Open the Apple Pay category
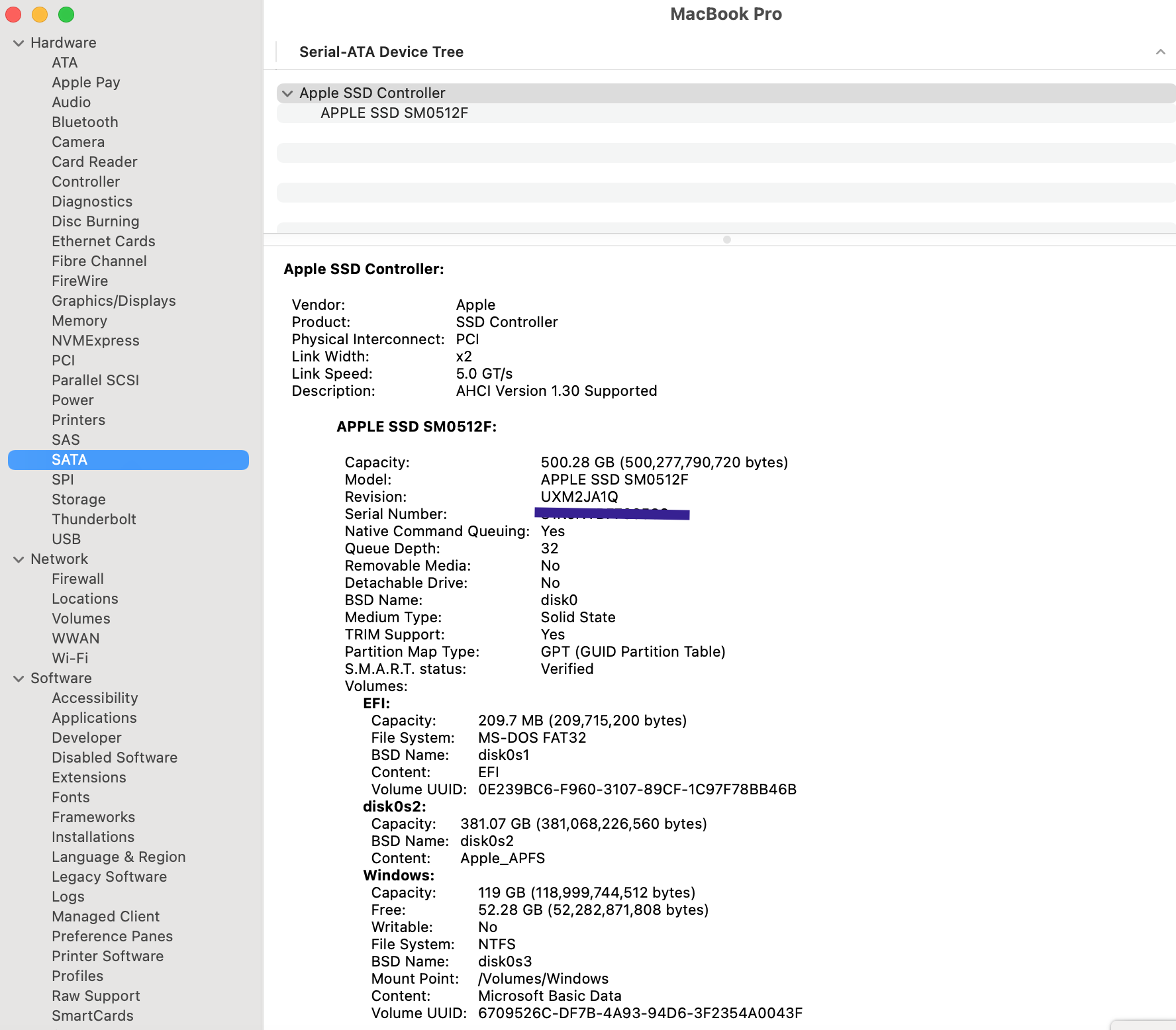Image resolution: width=1176 pixels, height=1030 pixels. pos(86,83)
